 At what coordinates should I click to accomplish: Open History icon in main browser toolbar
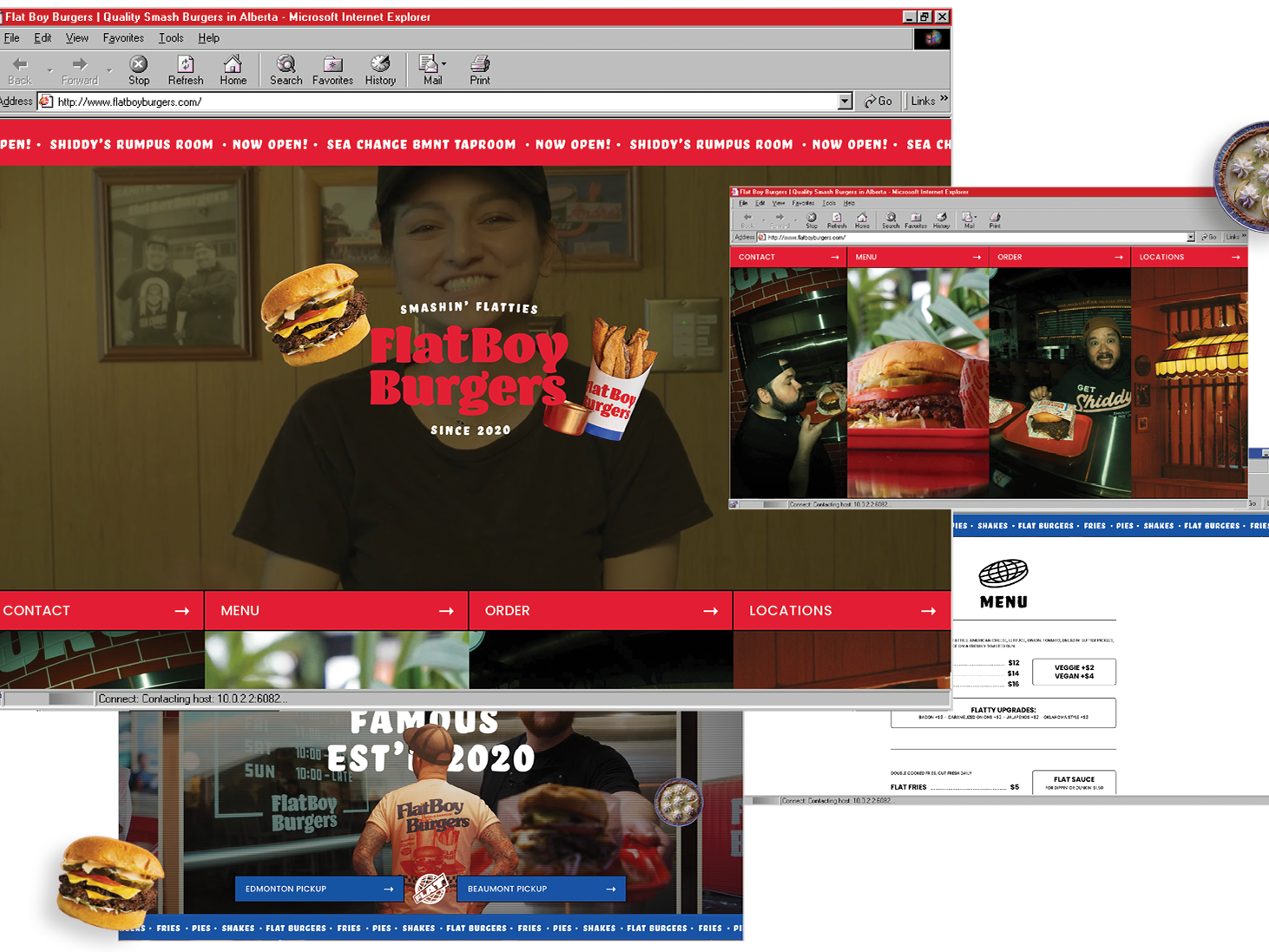click(x=380, y=64)
